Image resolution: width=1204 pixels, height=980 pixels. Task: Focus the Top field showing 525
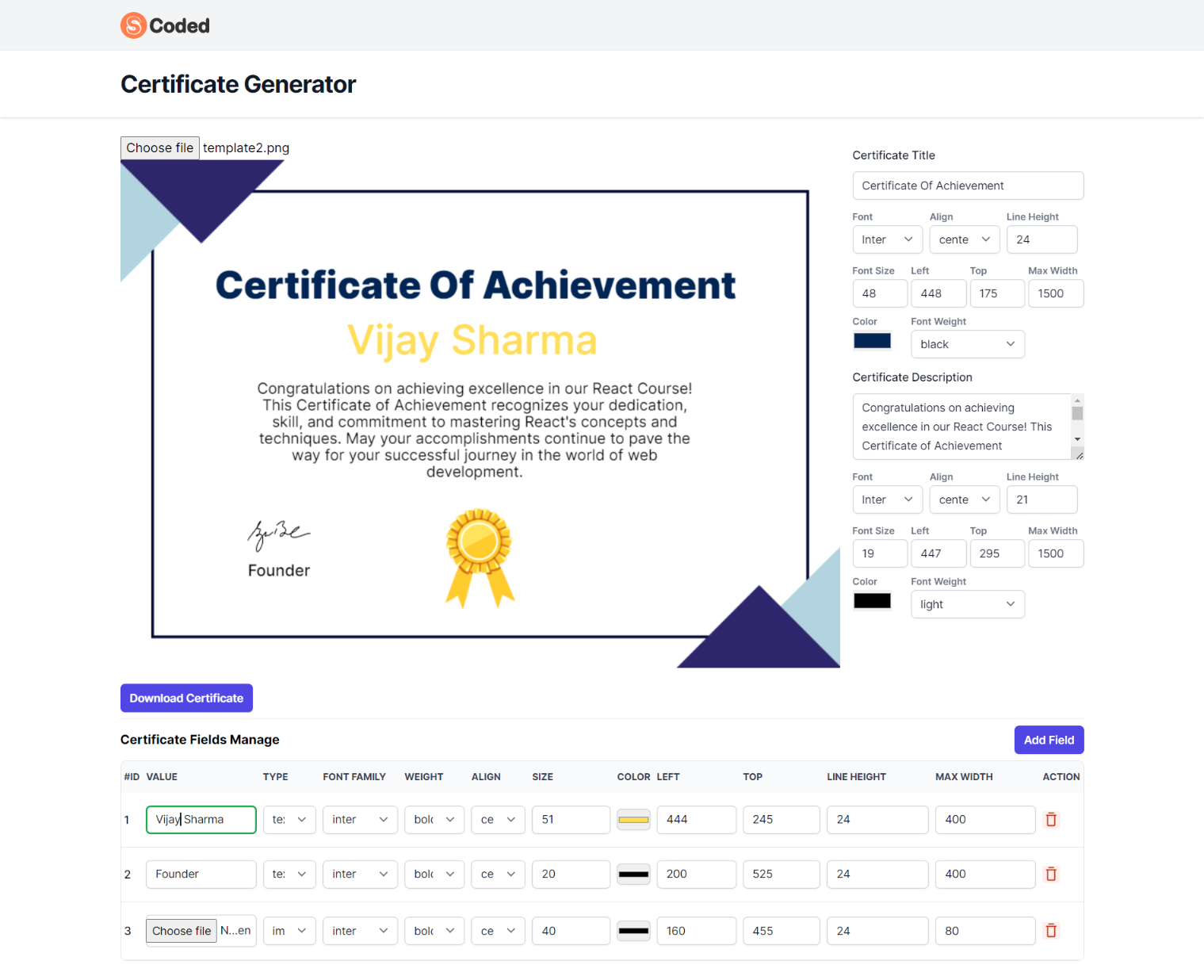782,874
